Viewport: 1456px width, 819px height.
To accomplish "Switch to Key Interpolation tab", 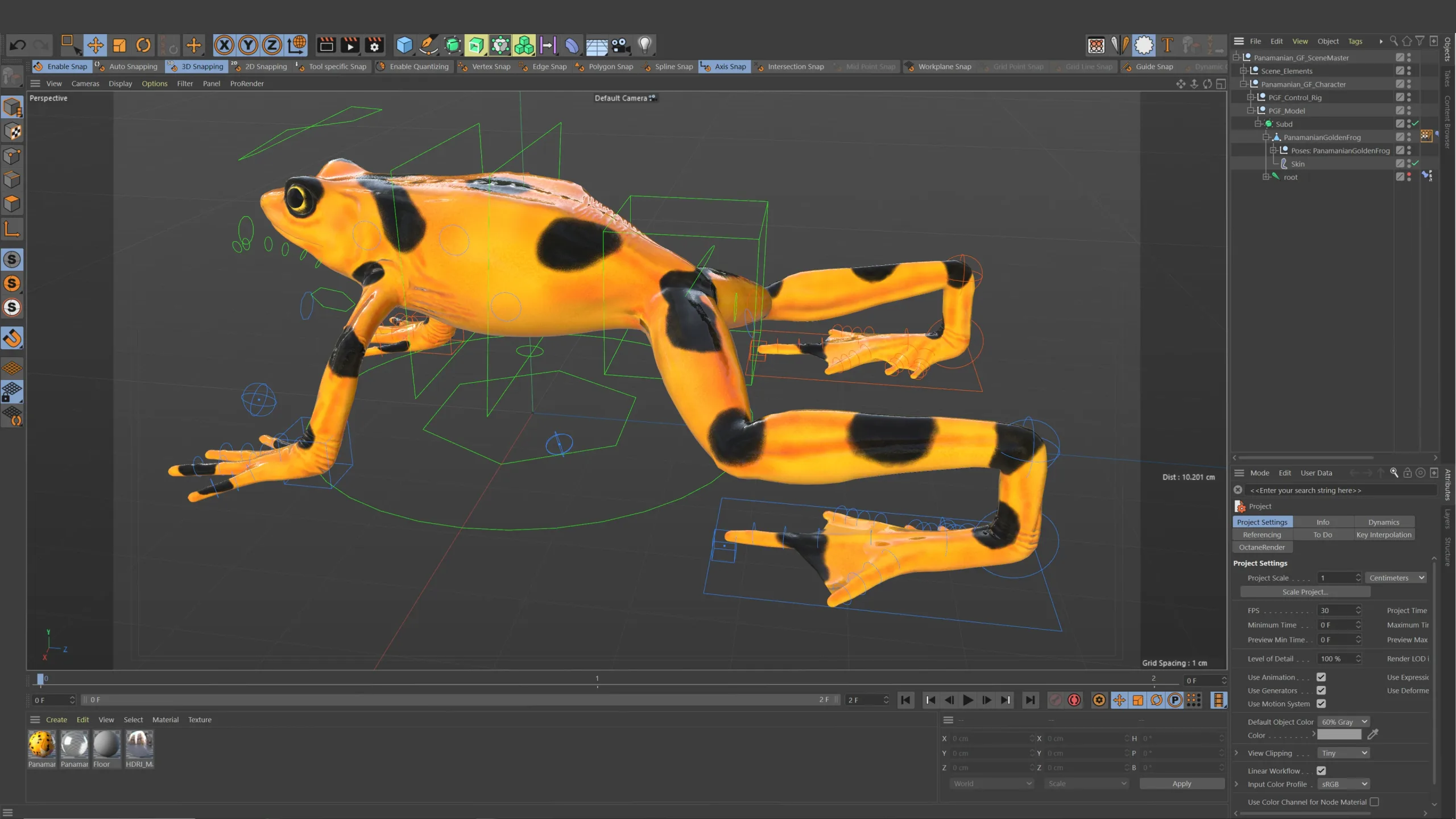I will (x=1384, y=535).
